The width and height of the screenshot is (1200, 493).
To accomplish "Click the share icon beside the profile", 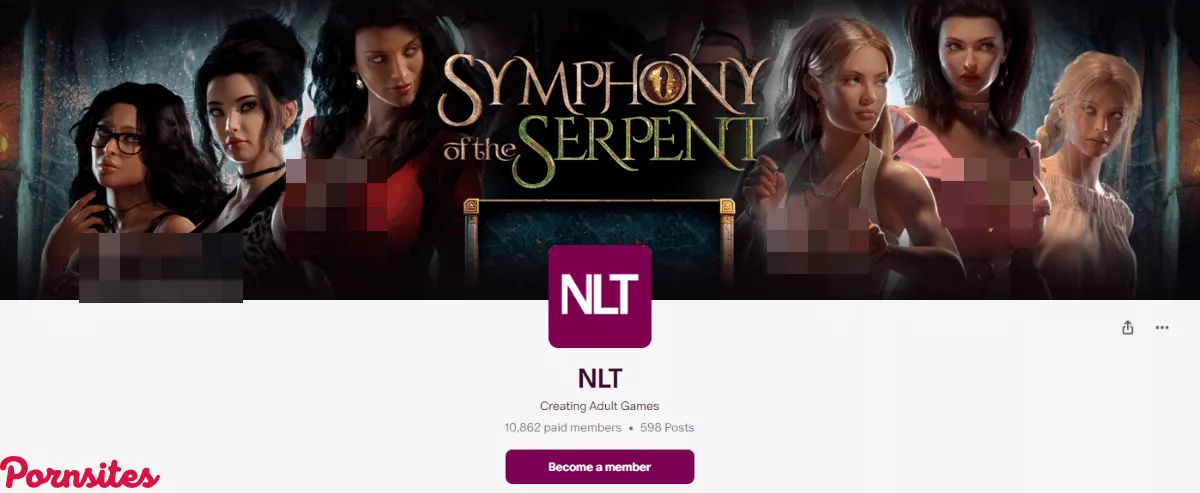I will click(1128, 327).
